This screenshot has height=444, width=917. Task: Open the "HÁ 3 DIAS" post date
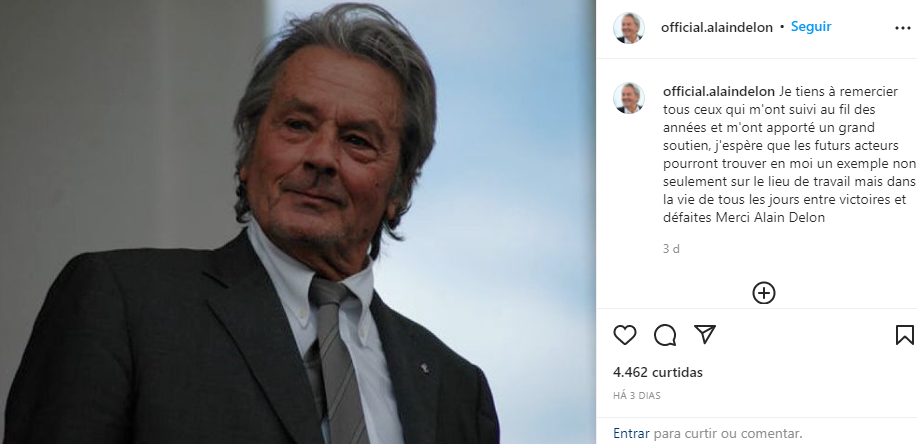pyautogui.click(x=636, y=396)
